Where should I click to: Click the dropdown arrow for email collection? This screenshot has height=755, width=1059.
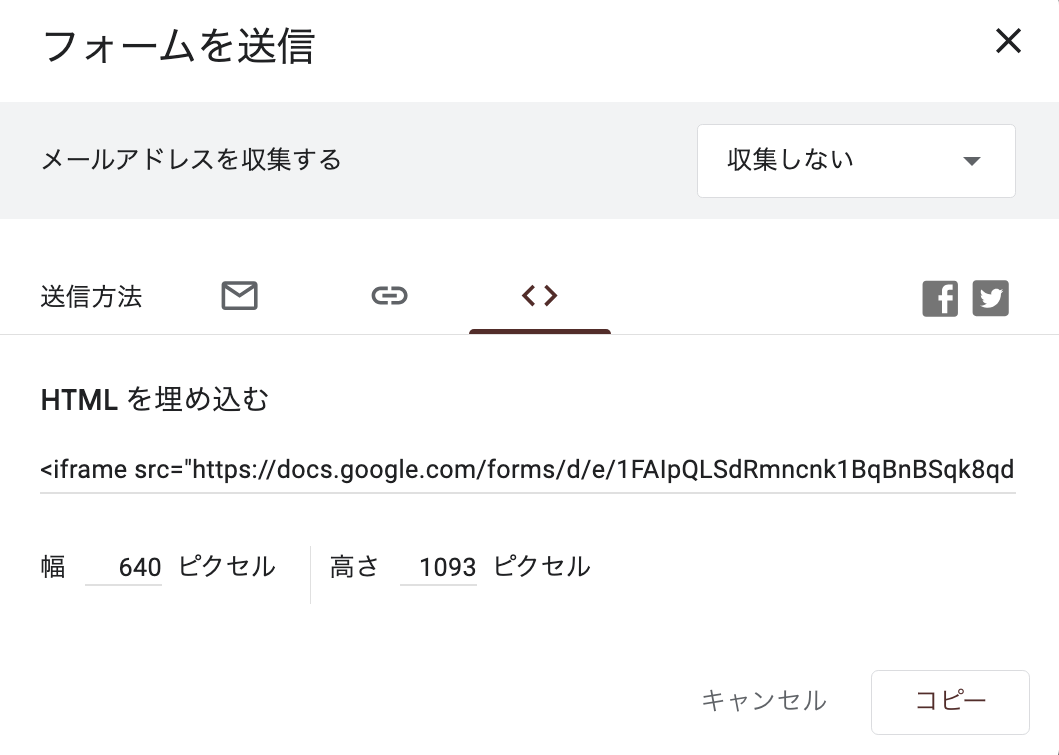tap(971, 161)
